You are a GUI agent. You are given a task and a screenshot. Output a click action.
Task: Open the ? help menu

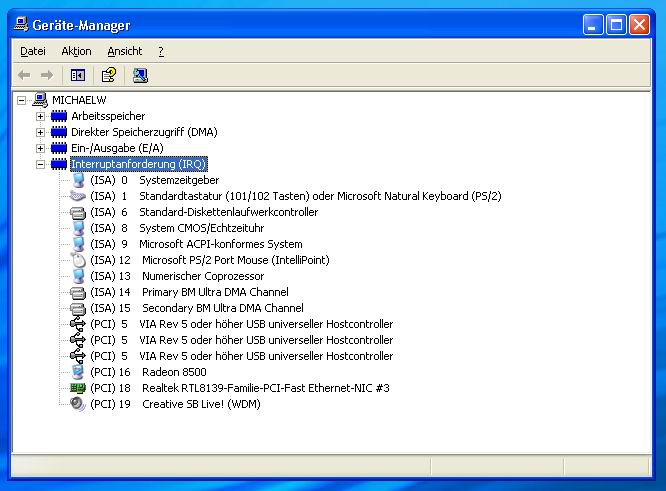click(x=161, y=51)
